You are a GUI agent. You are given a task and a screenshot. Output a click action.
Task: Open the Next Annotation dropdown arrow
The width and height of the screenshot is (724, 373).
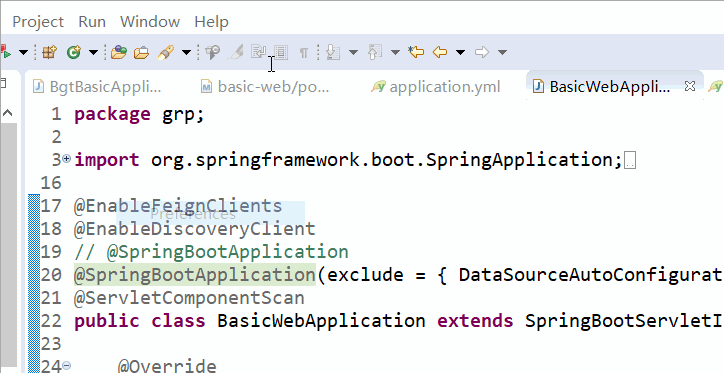(x=353, y=52)
